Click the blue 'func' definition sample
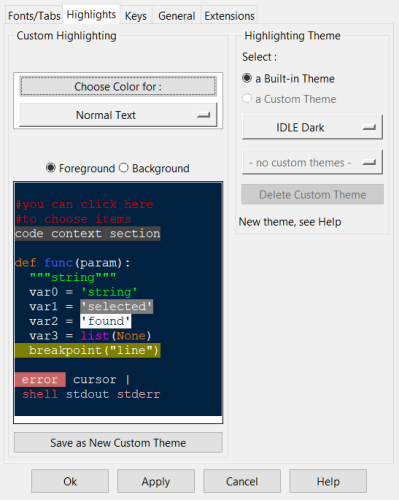The height and width of the screenshot is (500, 399). coord(59,263)
